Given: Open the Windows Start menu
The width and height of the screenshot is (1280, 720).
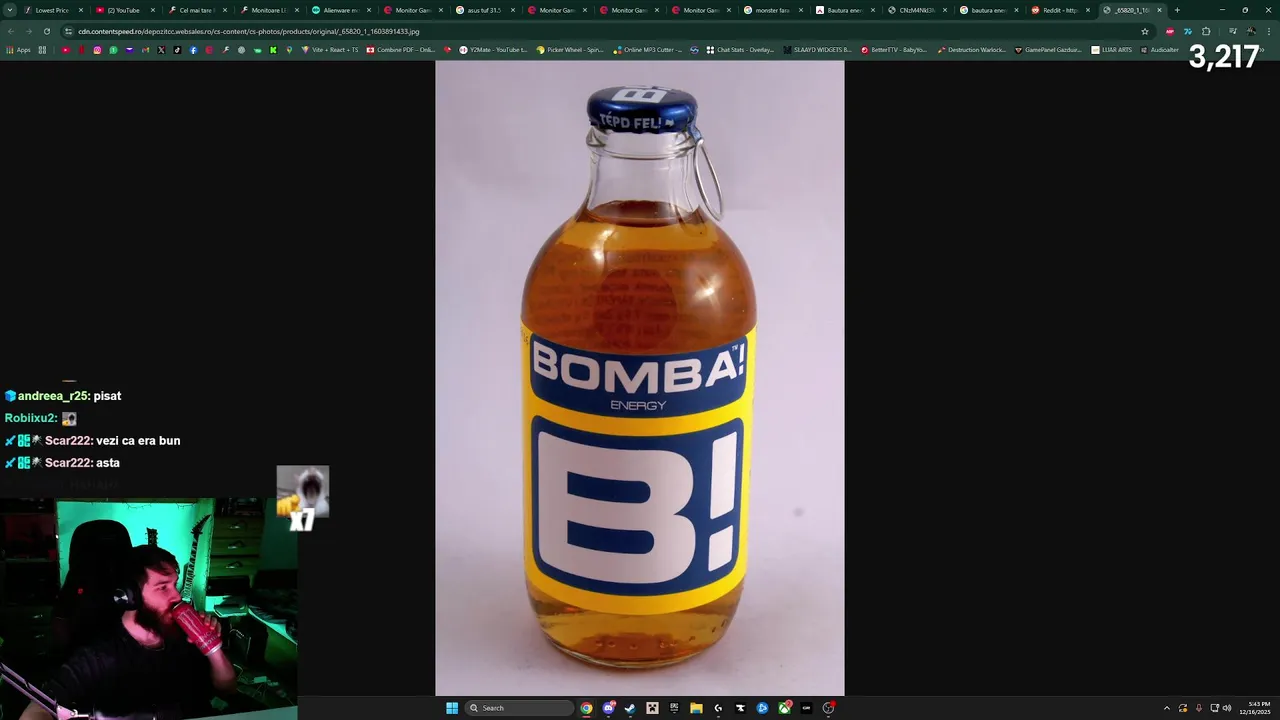Looking at the screenshot, I should 452,708.
